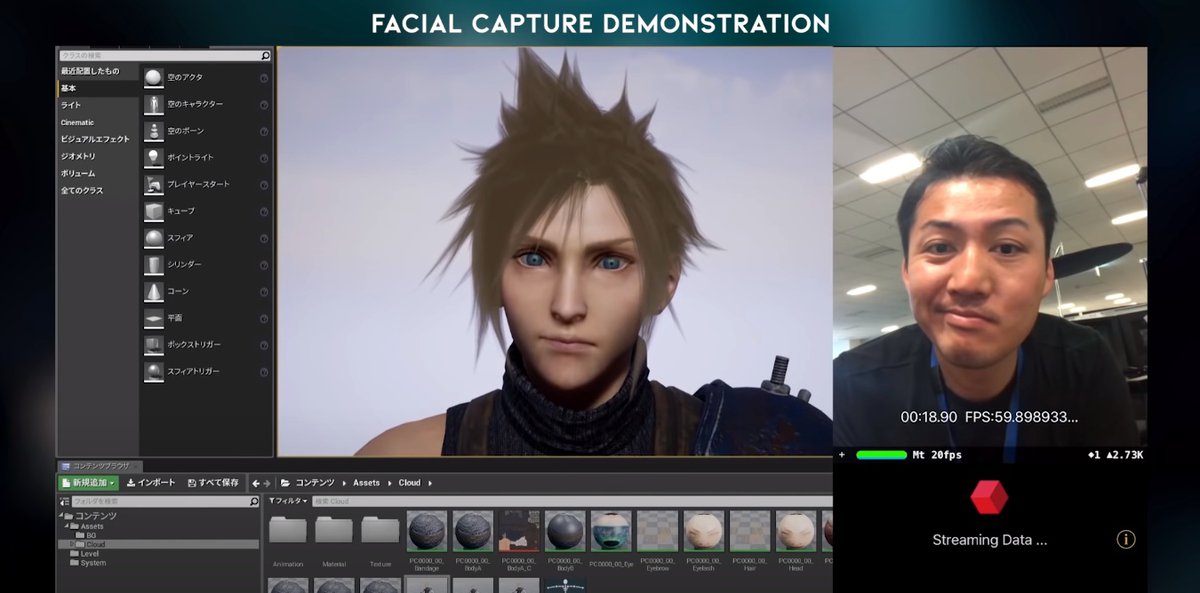This screenshot has width=1200, height=593.
Task: Open the フィルタ (Filters) dropdown
Action: coord(286,501)
